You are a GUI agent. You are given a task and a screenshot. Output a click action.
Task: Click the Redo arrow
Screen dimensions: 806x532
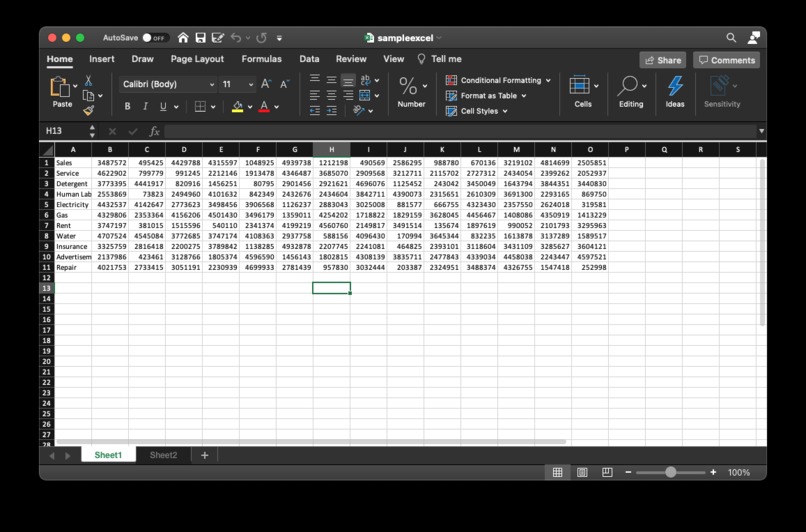pyautogui.click(x=262, y=38)
